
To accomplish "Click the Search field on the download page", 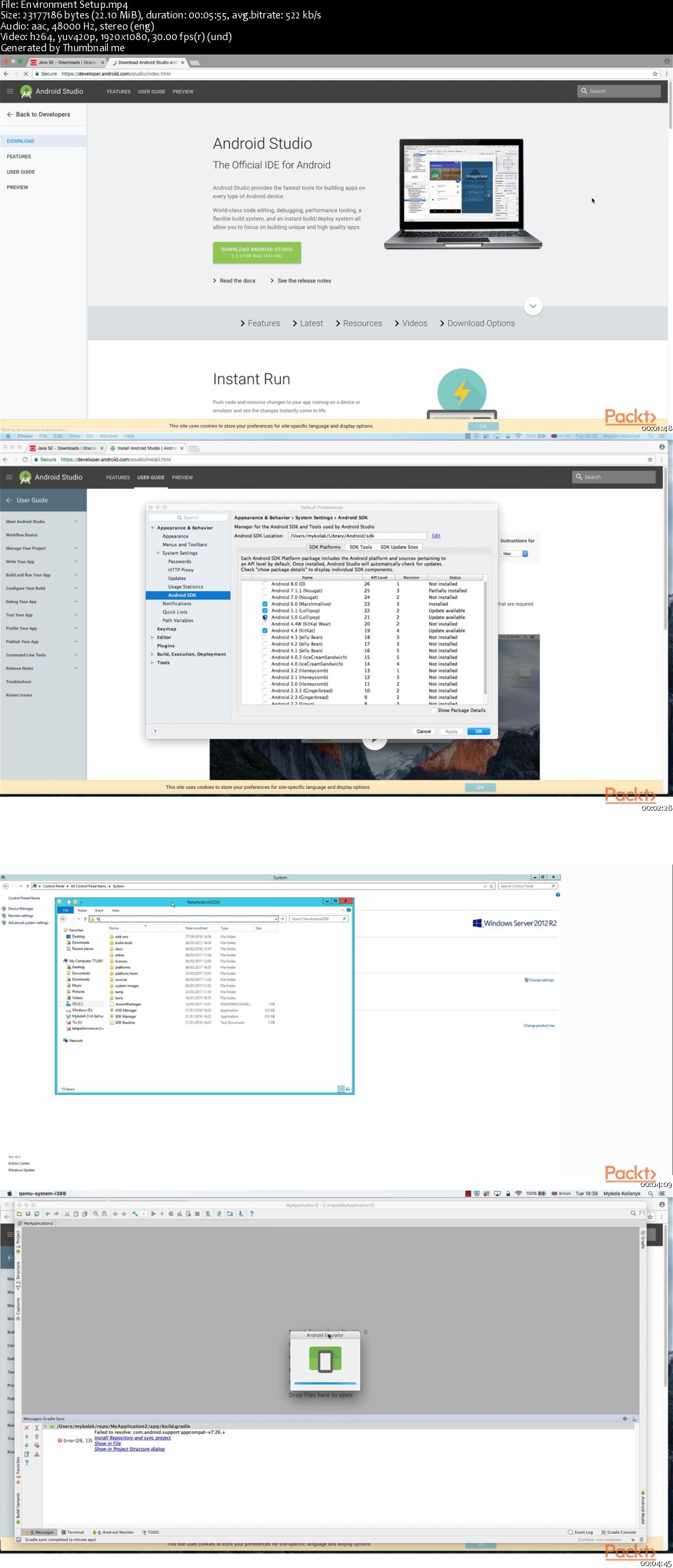I will click(x=619, y=91).
